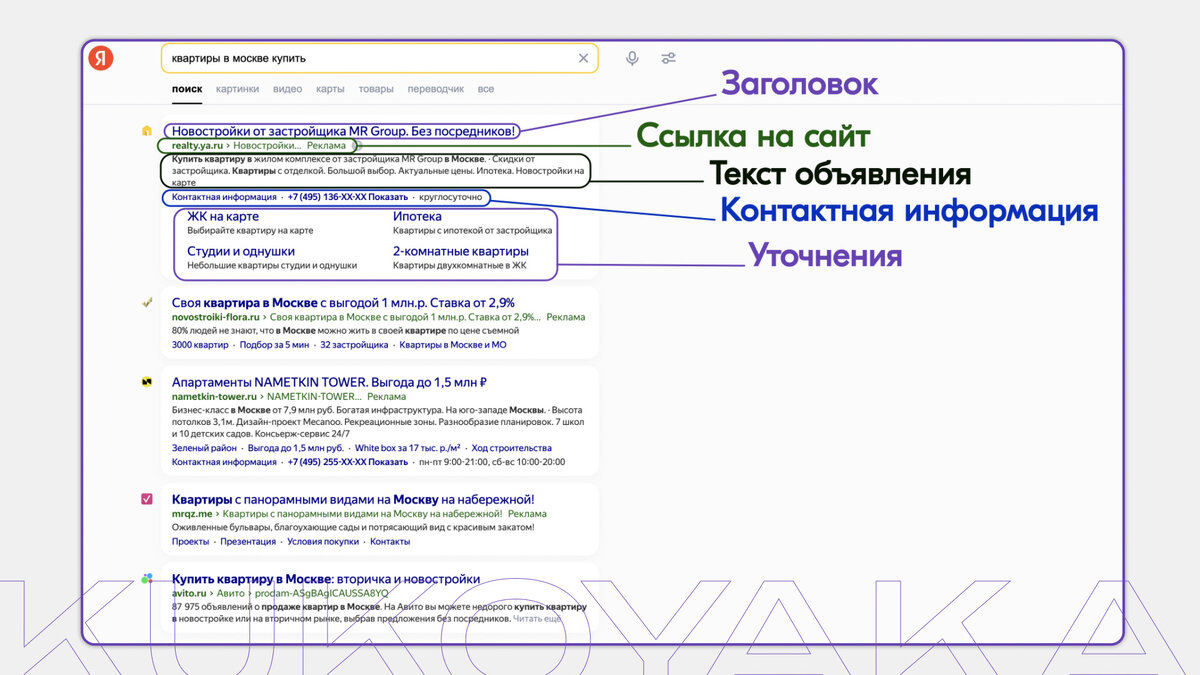
Task: Open the «Ход строительства» link
Action: pyautogui.click(x=512, y=448)
